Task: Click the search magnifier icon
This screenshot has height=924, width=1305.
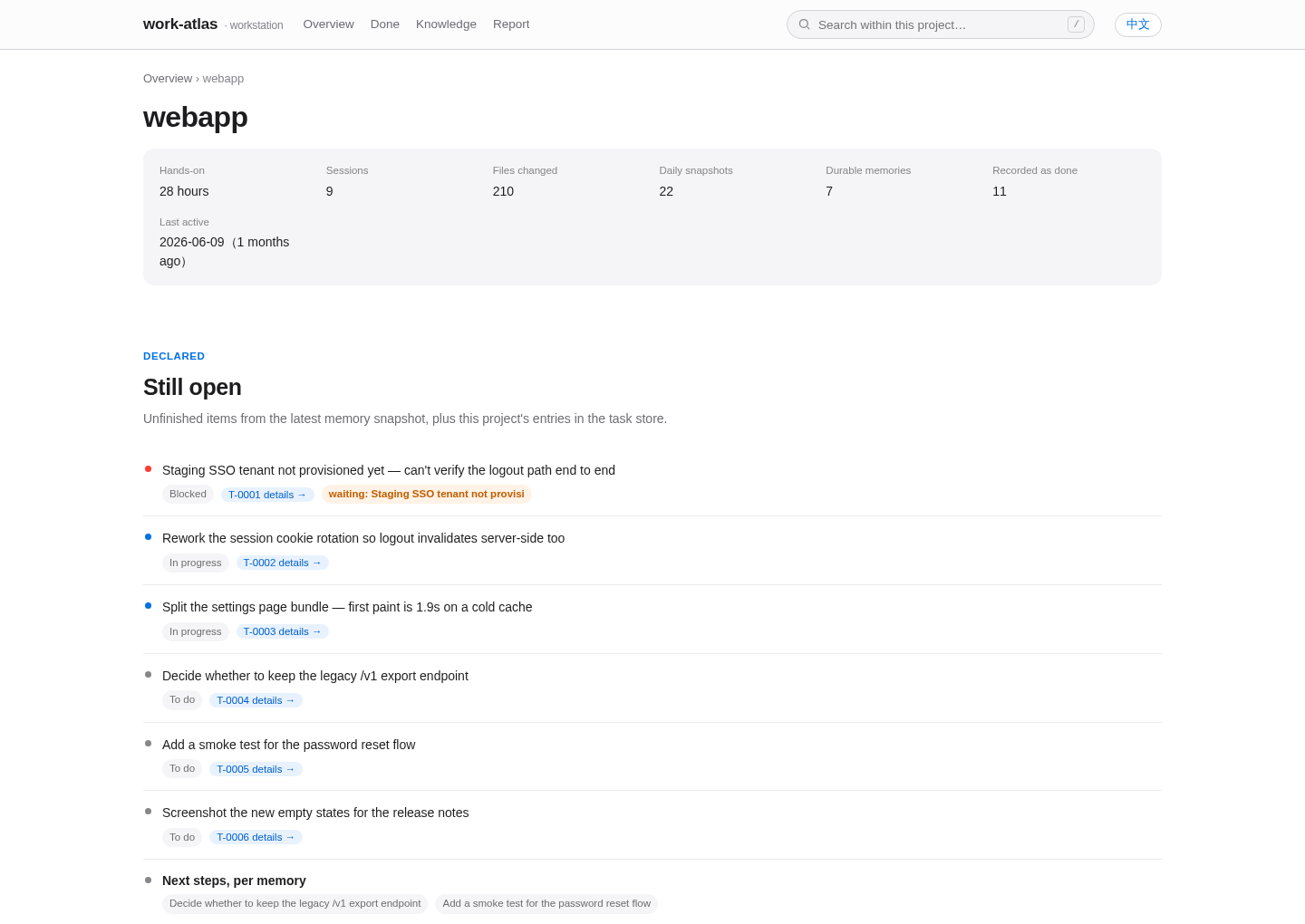Action: click(804, 24)
